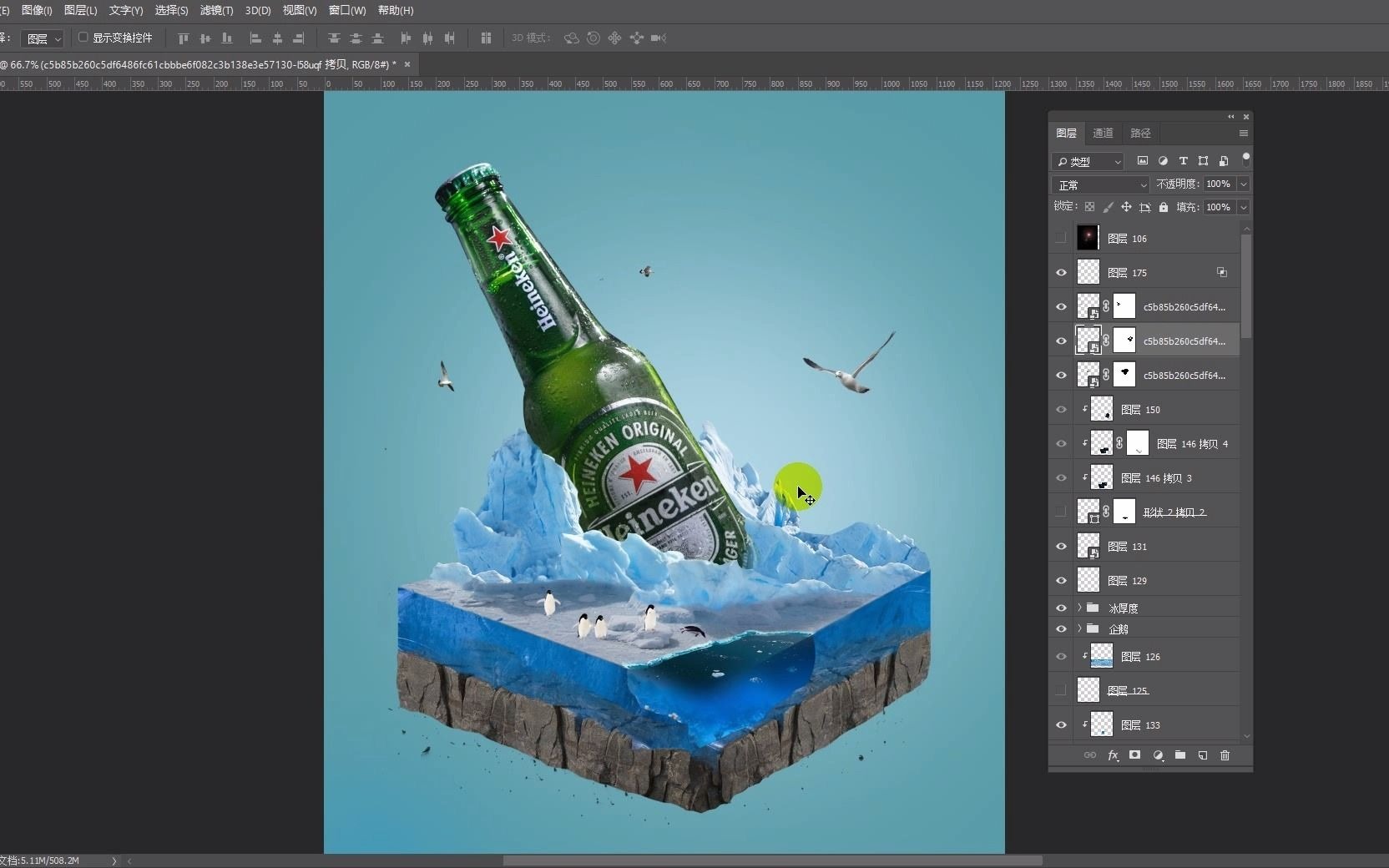Open the fill 填充 slider dropdown arrow
This screenshot has width=1389, height=868.
point(1244,207)
